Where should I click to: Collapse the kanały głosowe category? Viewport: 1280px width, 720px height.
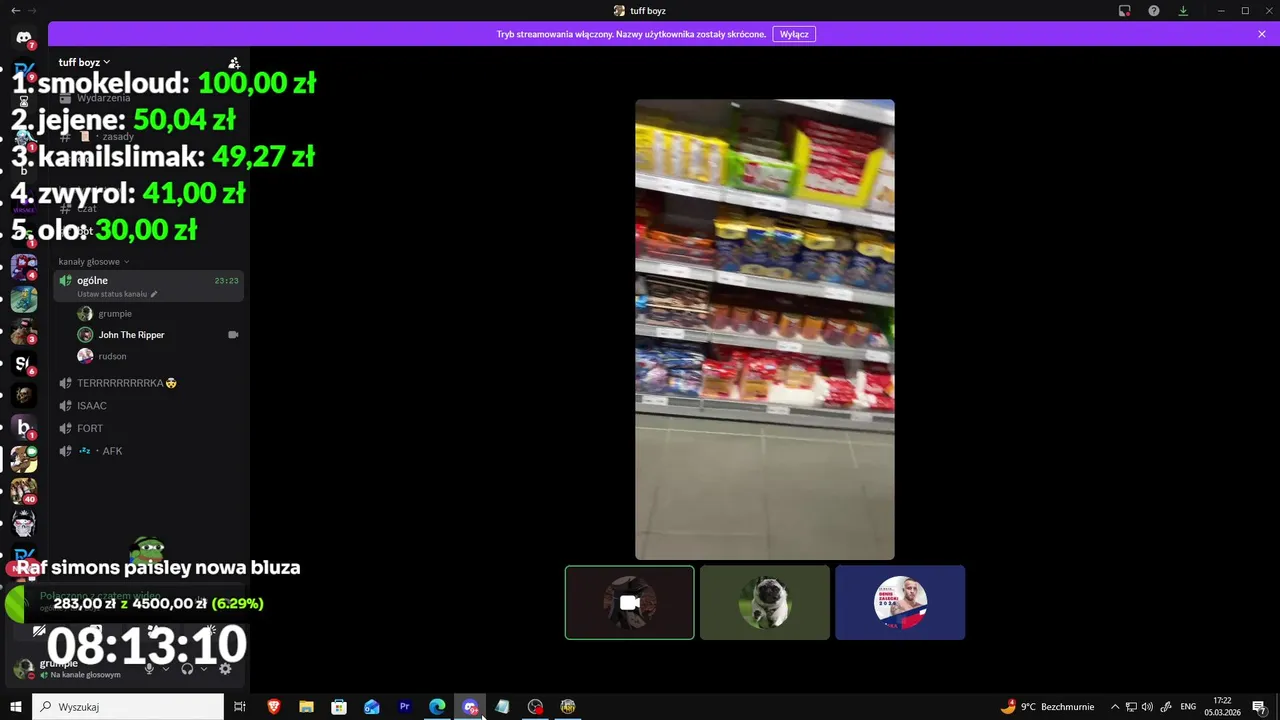point(94,262)
